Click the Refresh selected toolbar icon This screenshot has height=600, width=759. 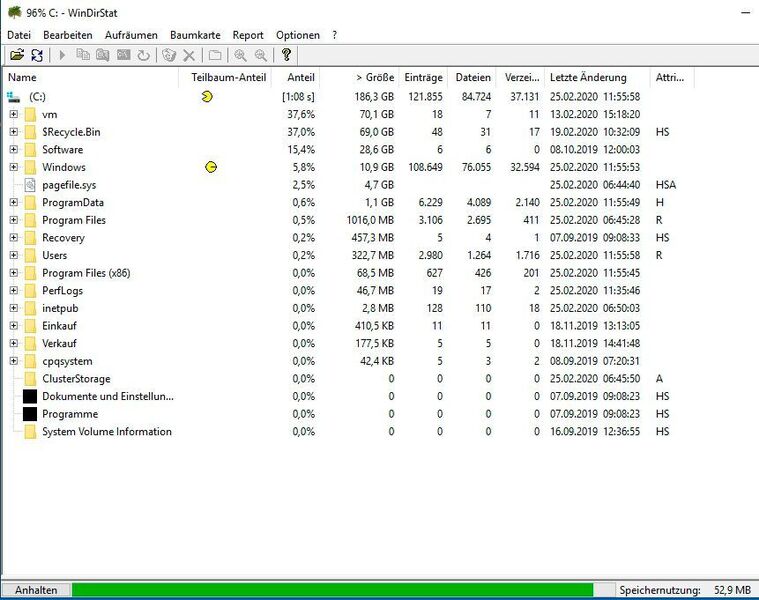pos(143,55)
